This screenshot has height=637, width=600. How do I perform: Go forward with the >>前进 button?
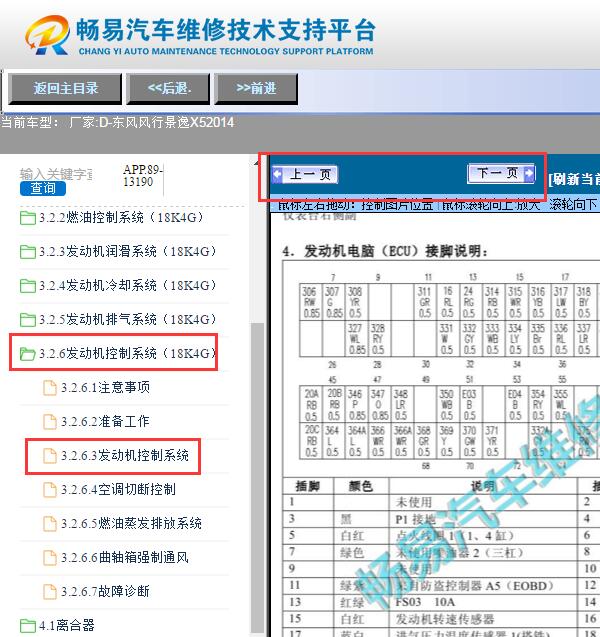256,89
